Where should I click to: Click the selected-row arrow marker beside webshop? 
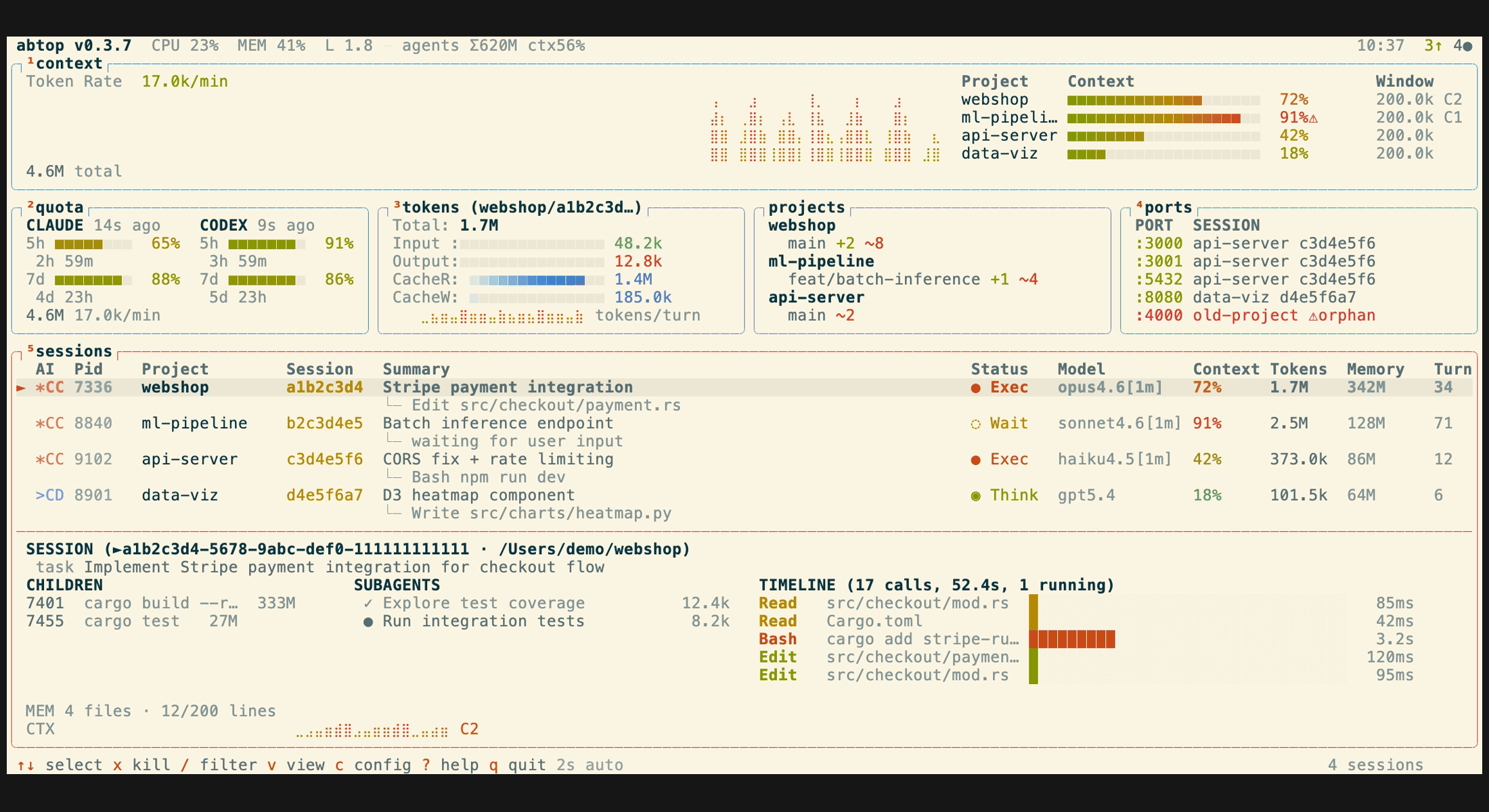pos(21,388)
